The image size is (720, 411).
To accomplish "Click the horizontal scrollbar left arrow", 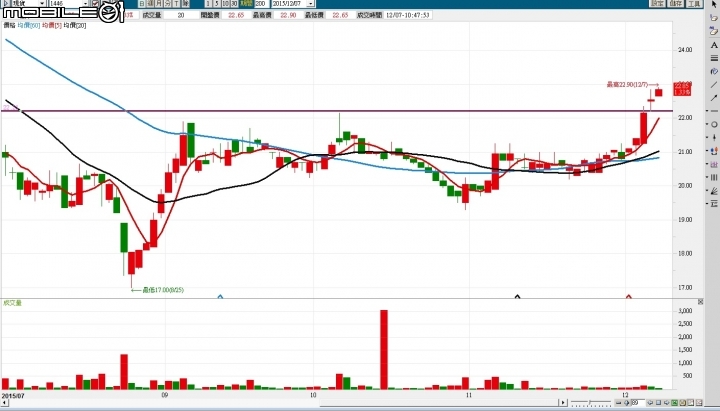I will click(x=4, y=403).
